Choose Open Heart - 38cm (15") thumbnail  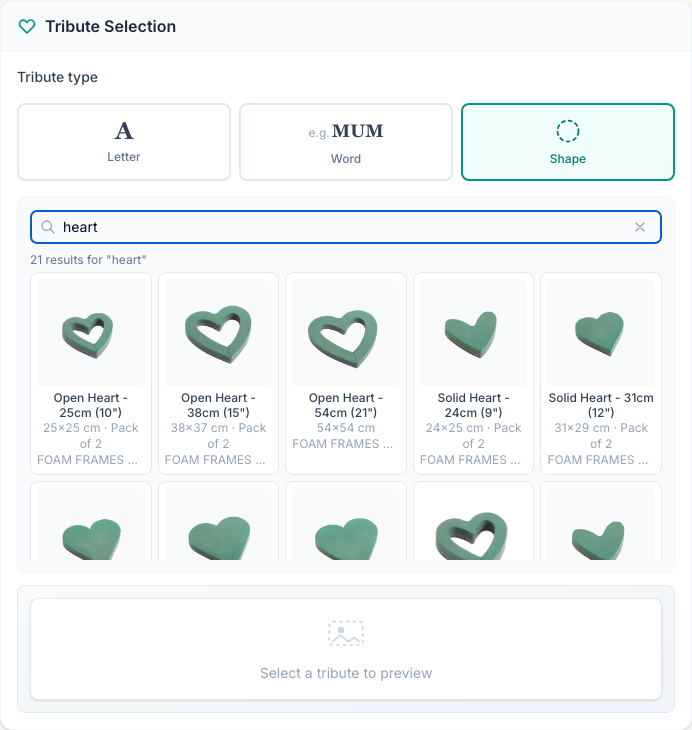218,332
